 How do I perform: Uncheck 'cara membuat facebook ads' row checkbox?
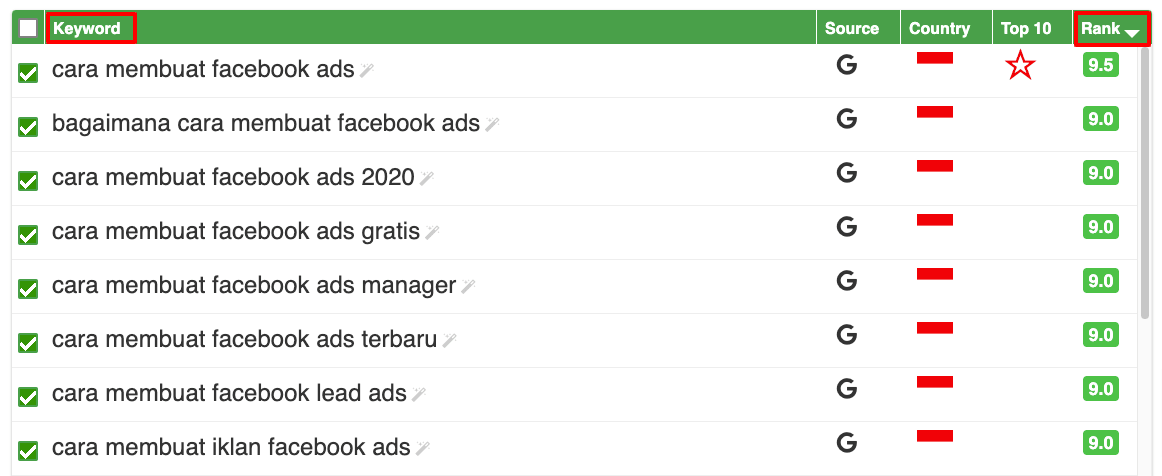[28, 72]
